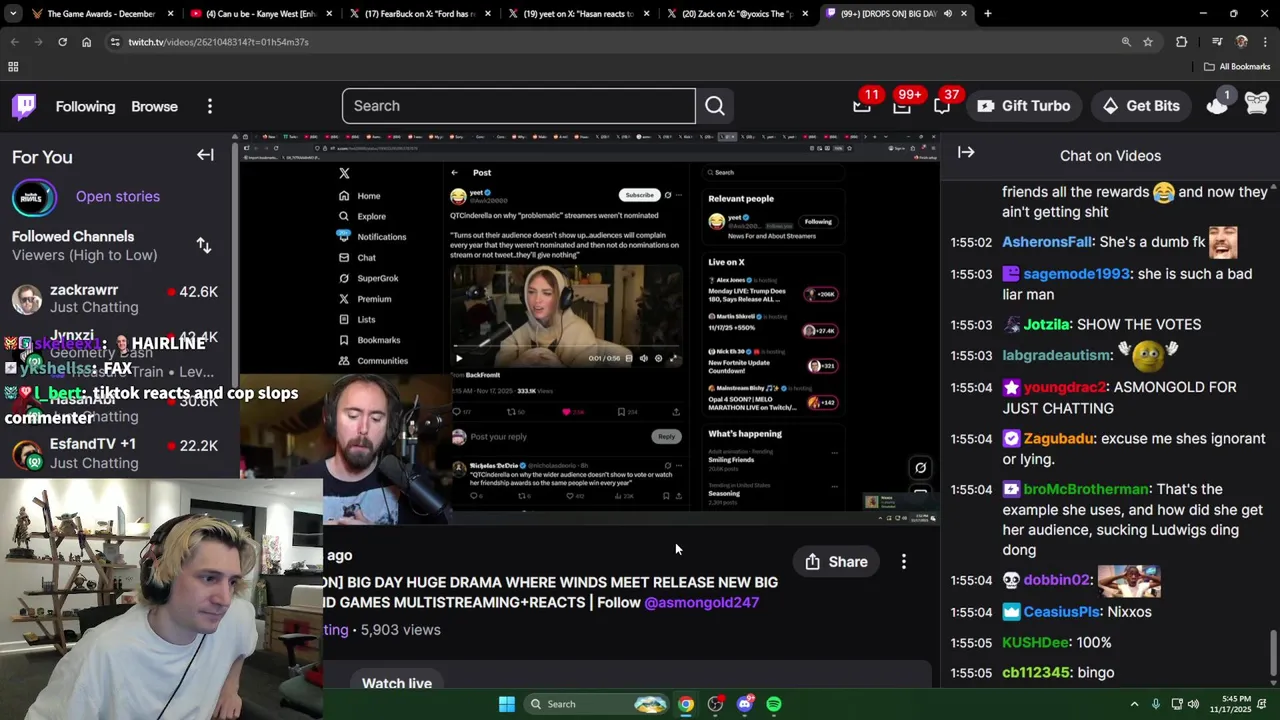Switch to the FearBuck on X tab
Viewport: 1280px width, 720px height.
click(420, 14)
